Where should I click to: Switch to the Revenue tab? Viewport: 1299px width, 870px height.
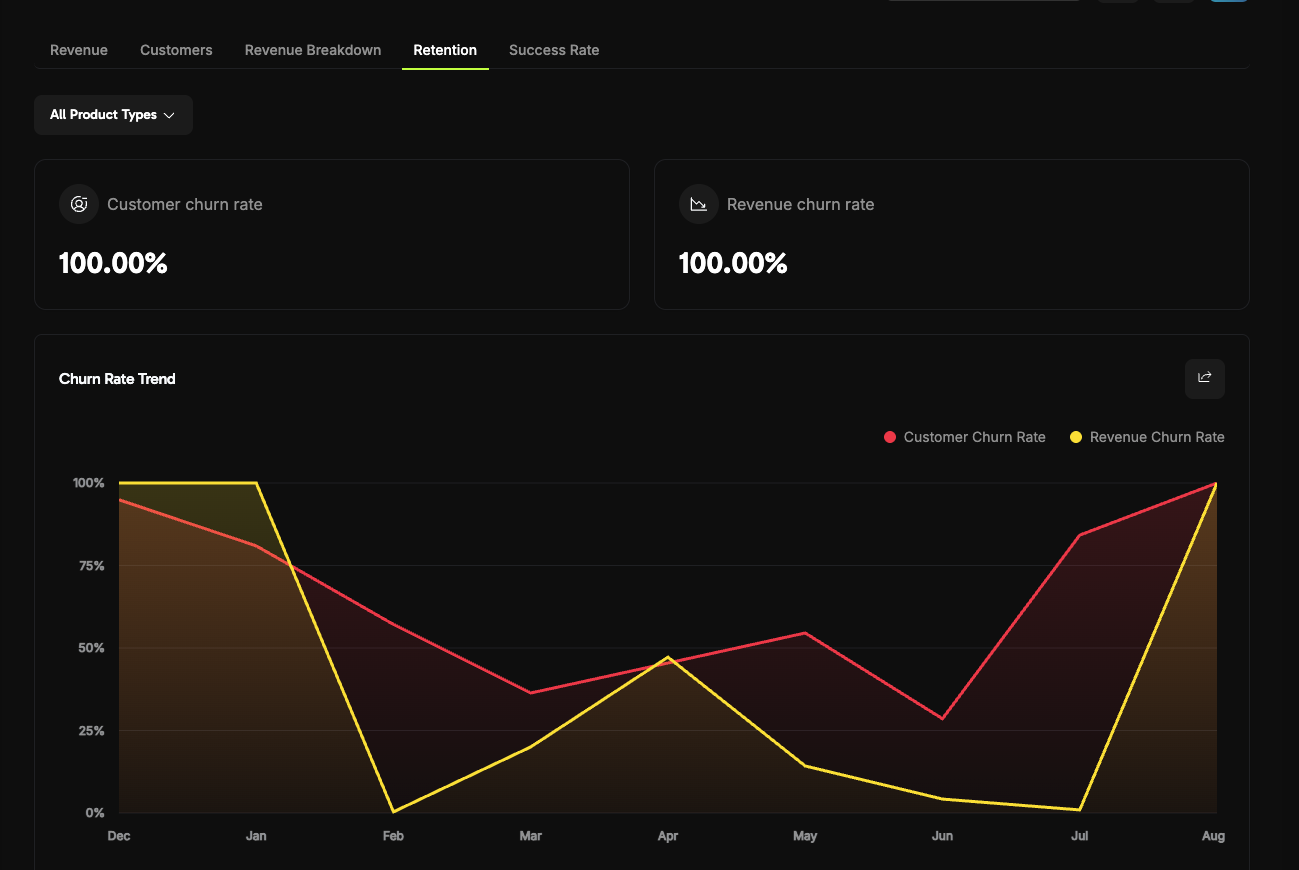point(78,50)
